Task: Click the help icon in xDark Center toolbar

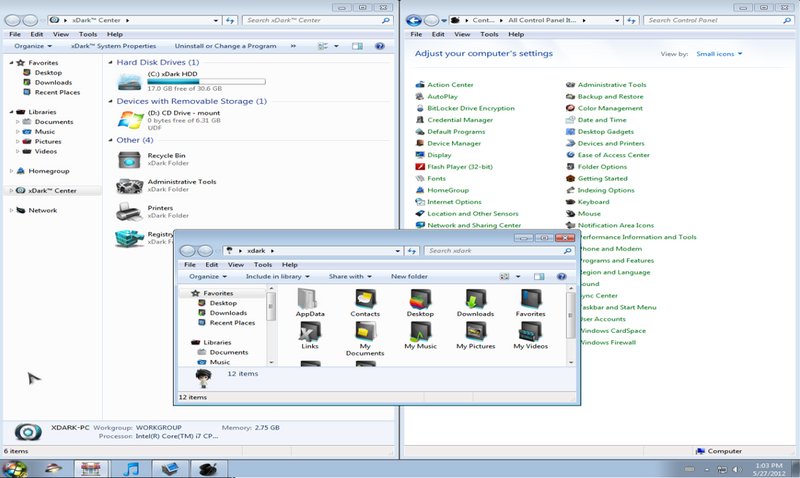Action: point(380,46)
